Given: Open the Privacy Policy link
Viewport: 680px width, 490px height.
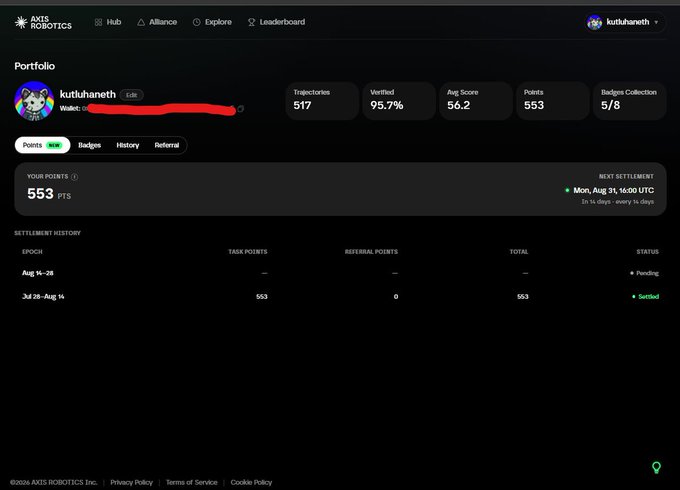Looking at the screenshot, I should tap(131, 482).
